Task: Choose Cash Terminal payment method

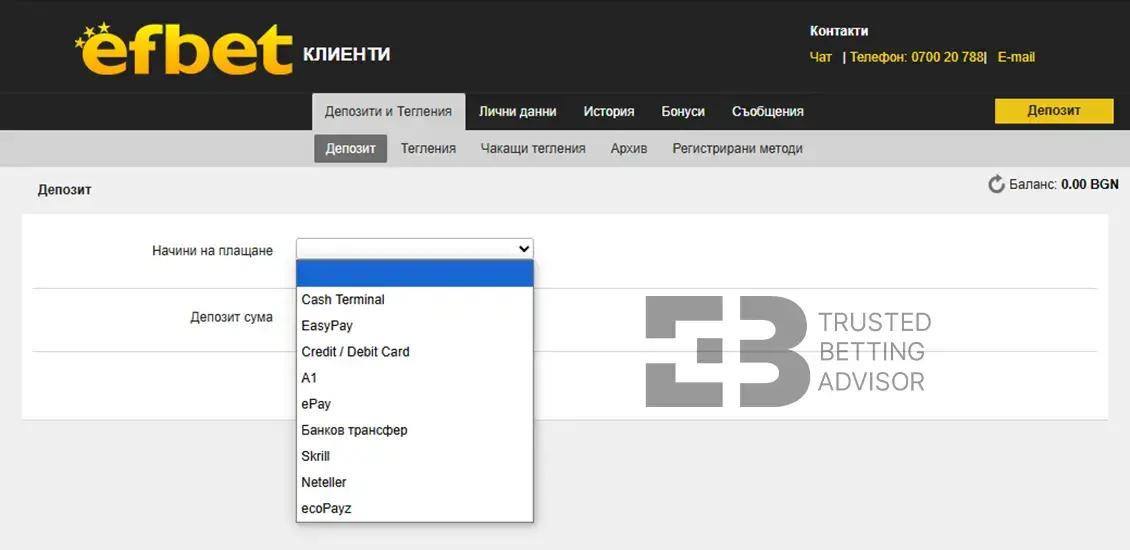Action: point(414,299)
